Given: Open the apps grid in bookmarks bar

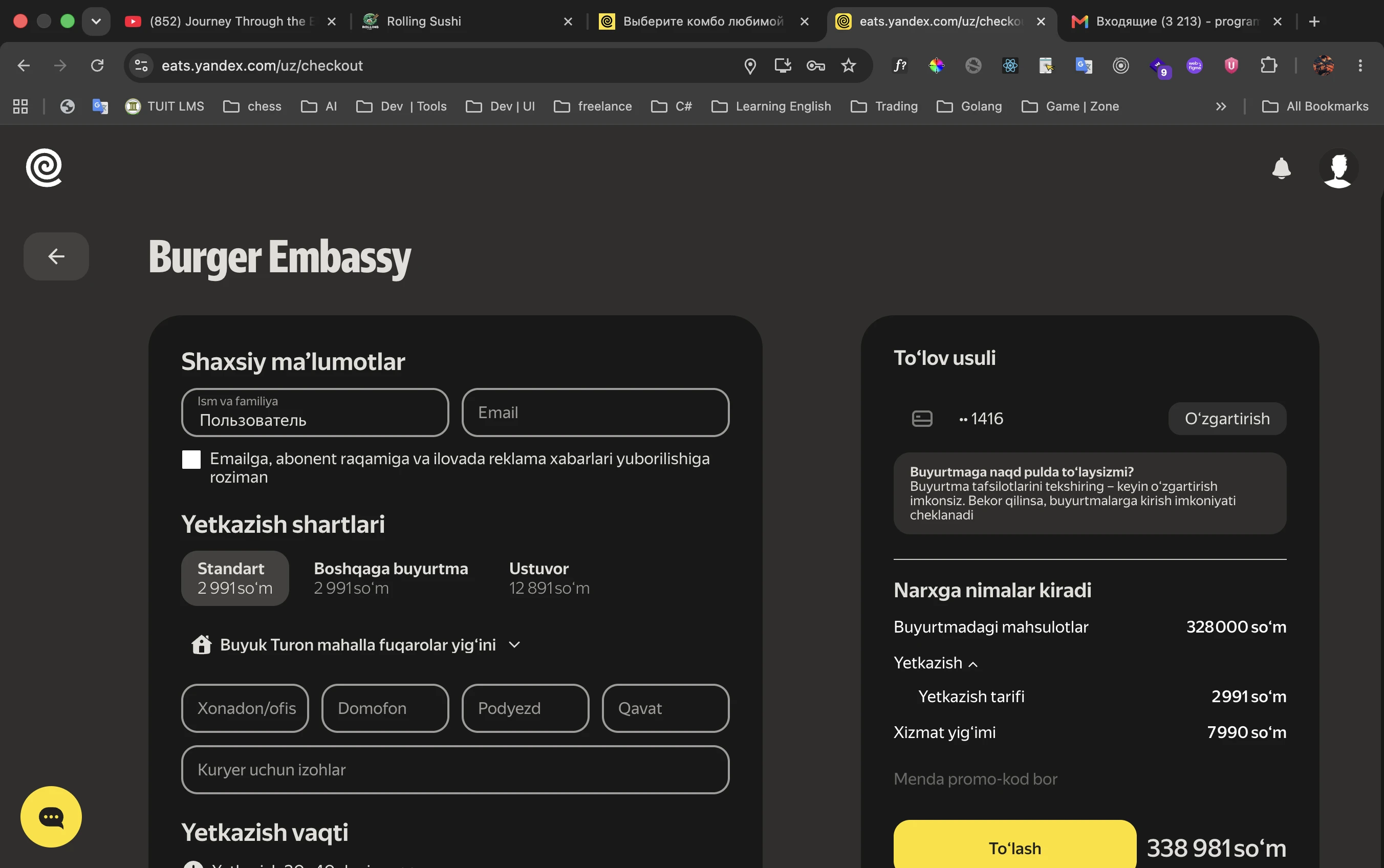Looking at the screenshot, I should coord(20,106).
